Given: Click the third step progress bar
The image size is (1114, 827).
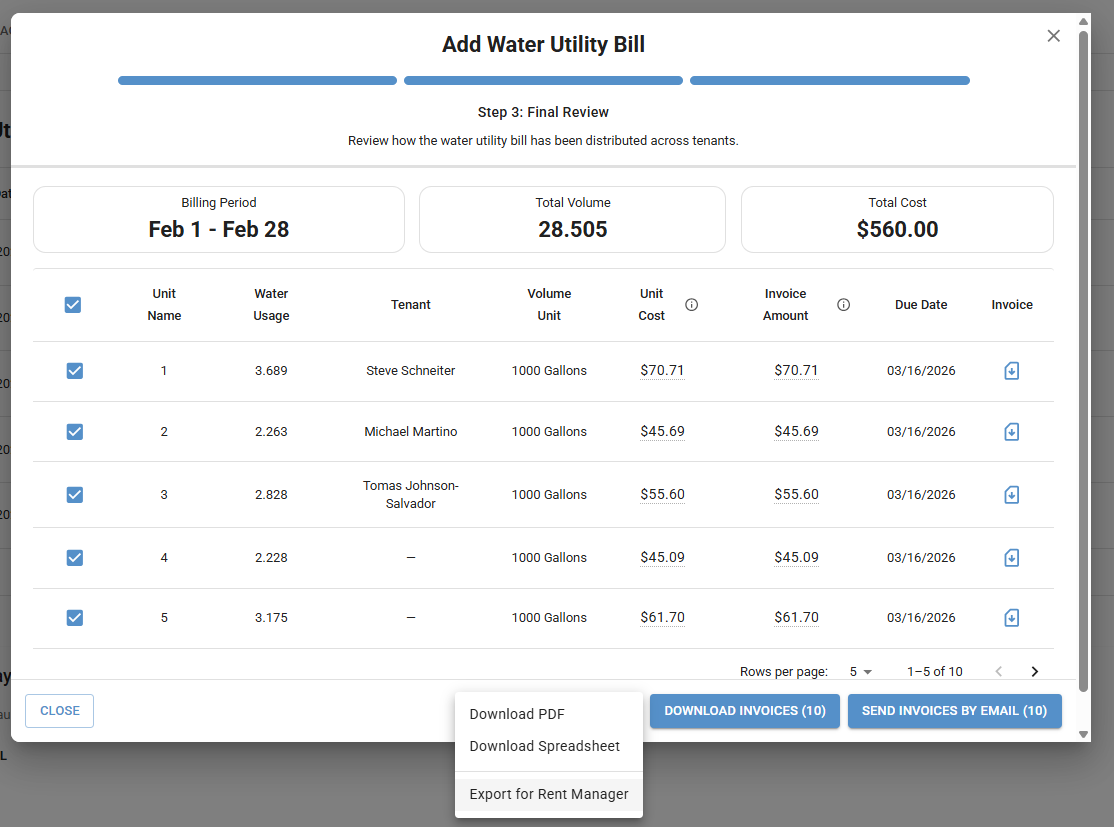Looking at the screenshot, I should tap(829, 81).
